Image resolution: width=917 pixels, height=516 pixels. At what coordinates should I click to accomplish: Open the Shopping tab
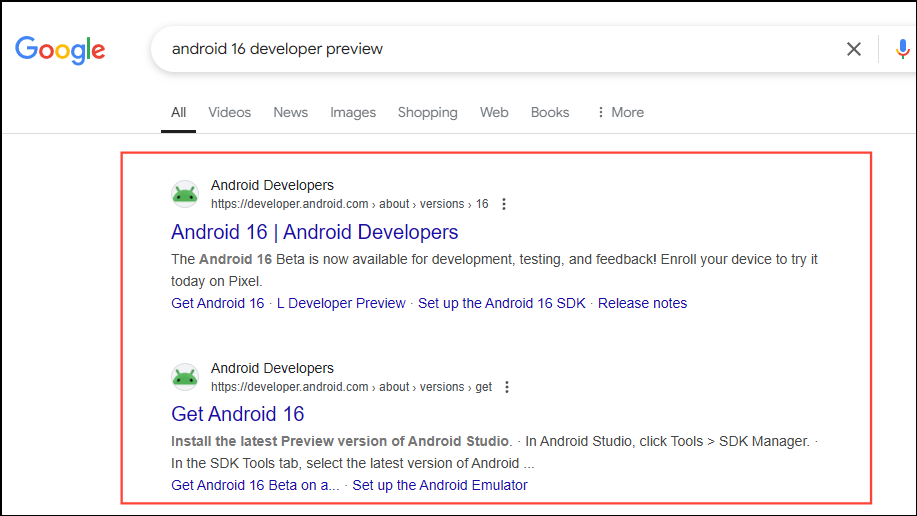pyautogui.click(x=428, y=112)
